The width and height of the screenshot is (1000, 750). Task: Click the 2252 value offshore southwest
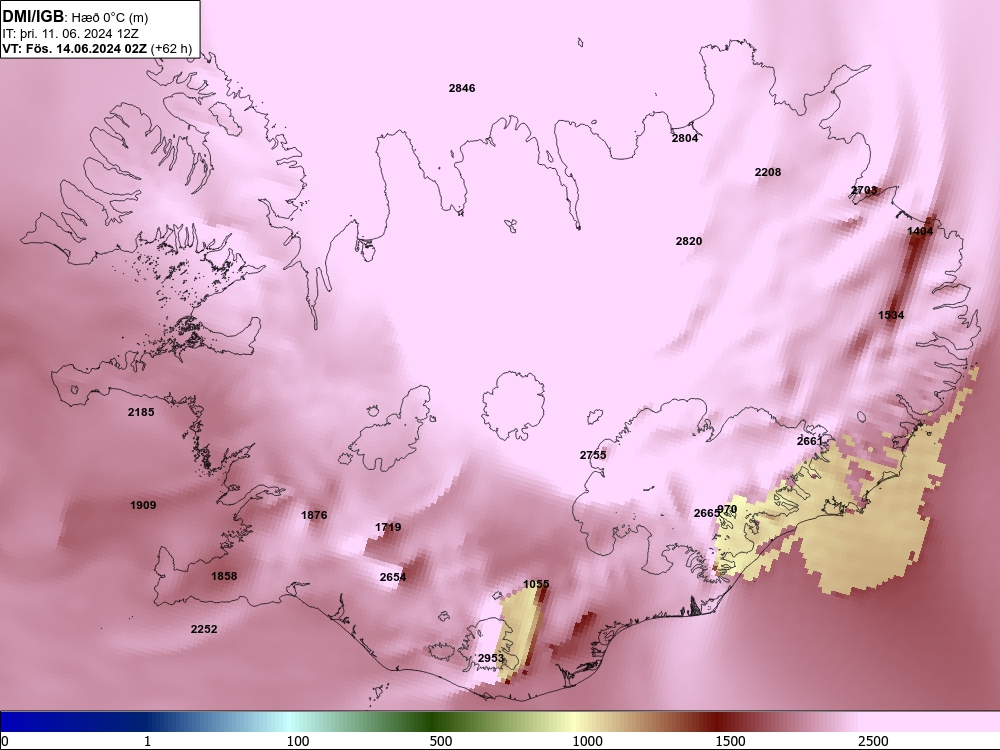coord(204,629)
